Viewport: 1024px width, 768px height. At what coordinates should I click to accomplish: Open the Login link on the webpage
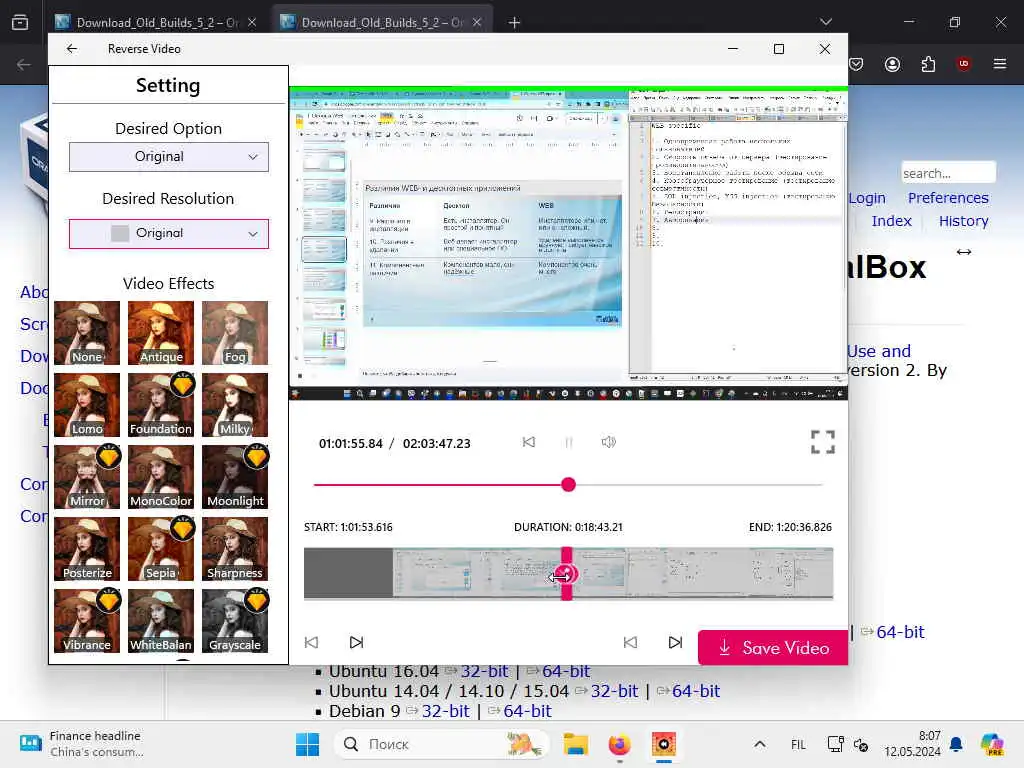[x=867, y=198]
